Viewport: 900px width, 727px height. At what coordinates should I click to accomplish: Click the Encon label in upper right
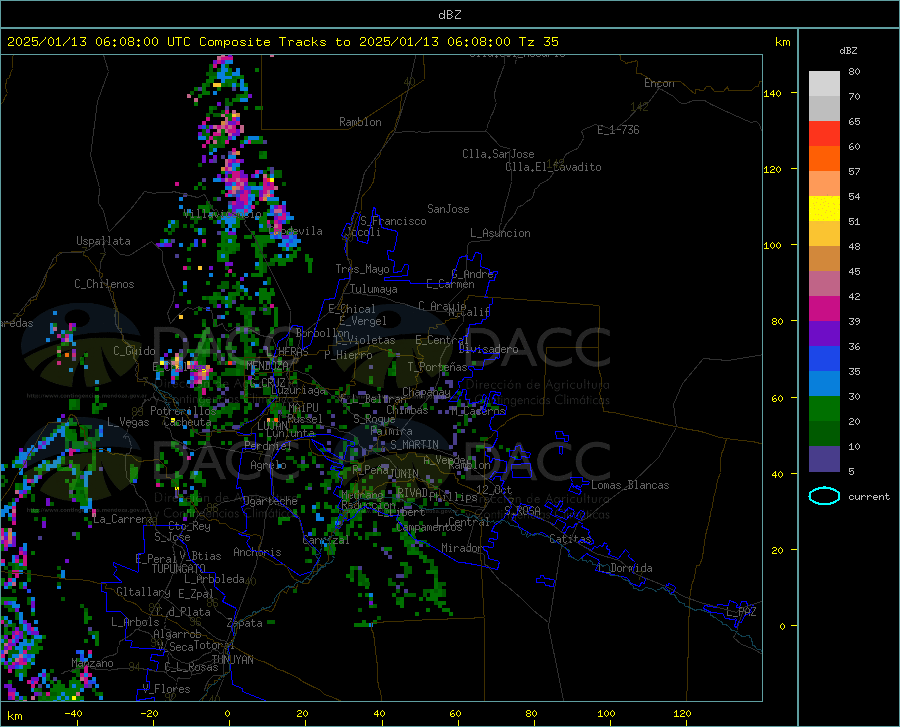click(659, 83)
